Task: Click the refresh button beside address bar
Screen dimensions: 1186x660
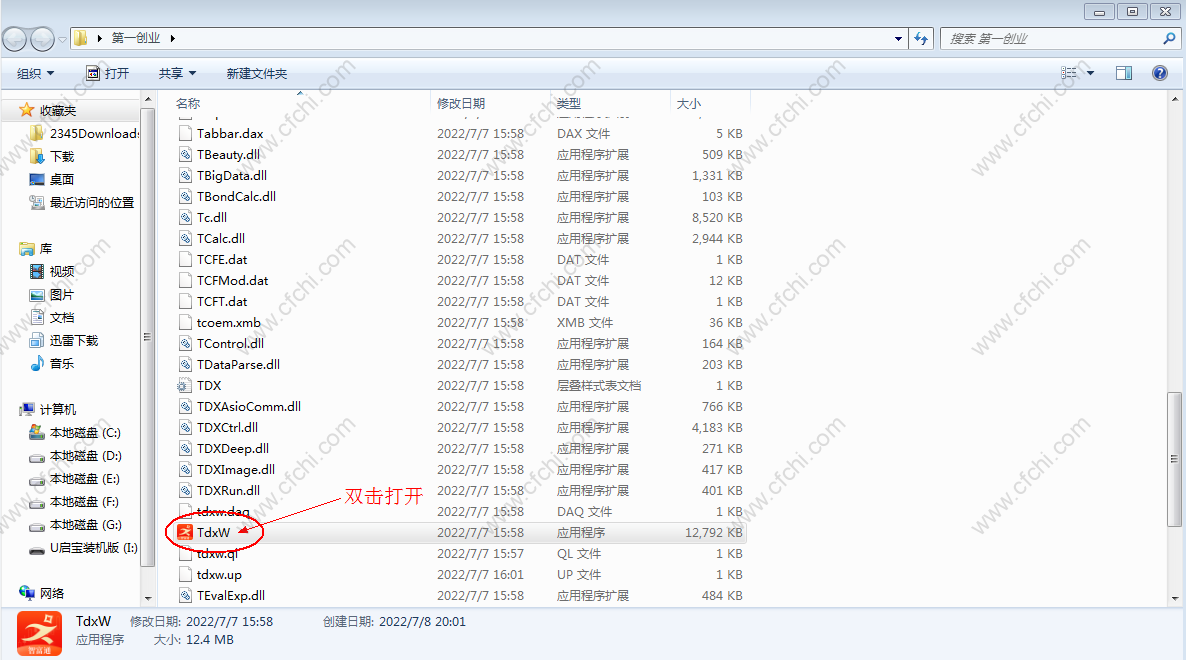Action: point(921,39)
